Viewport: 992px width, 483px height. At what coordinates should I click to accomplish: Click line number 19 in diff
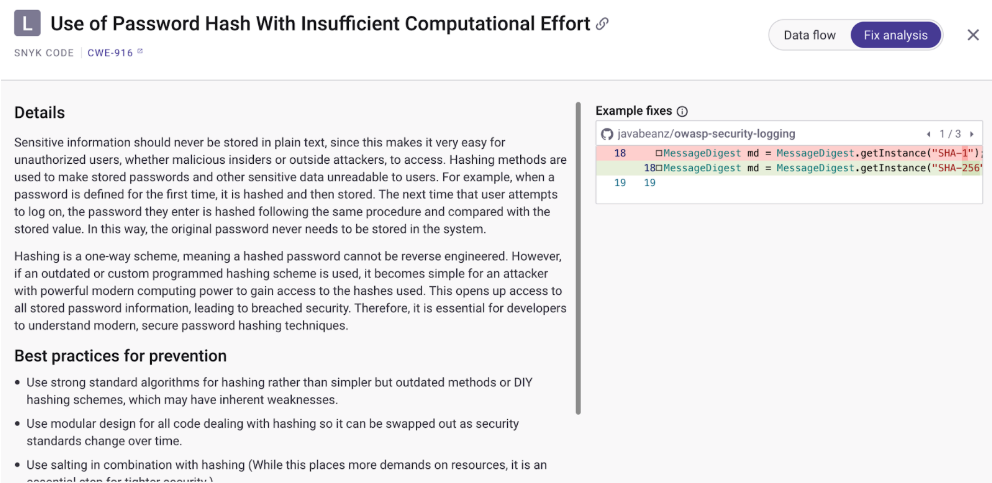tap(620, 183)
